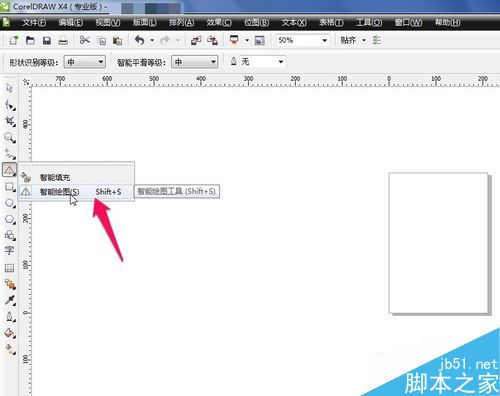Expand the application launcher dropdown arrow
The width and height of the screenshot is (500, 396).
(247, 40)
